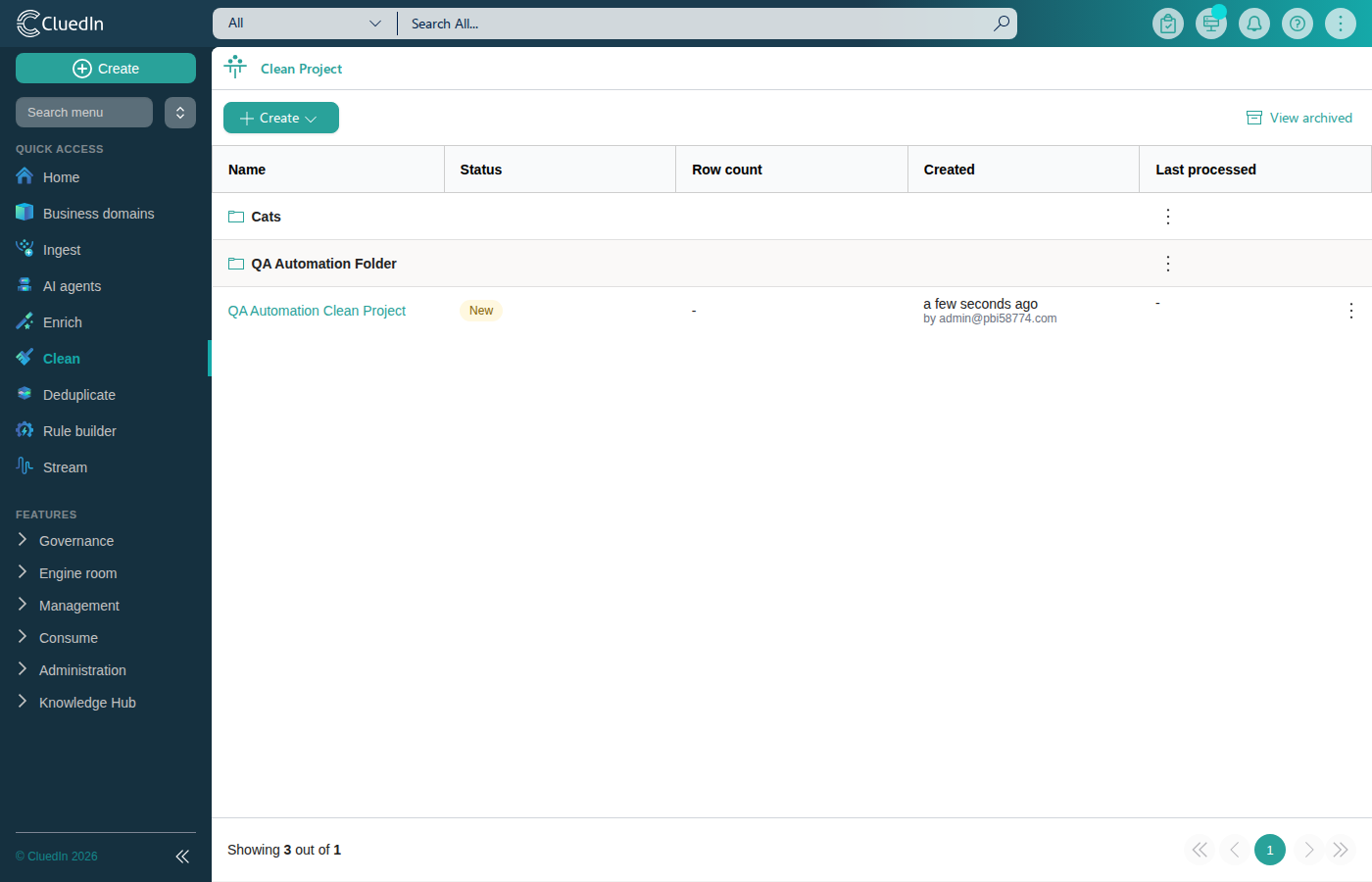Open kebab menu for QA Automation Clean Project
The width and height of the screenshot is (1372, 882).
1351,311
